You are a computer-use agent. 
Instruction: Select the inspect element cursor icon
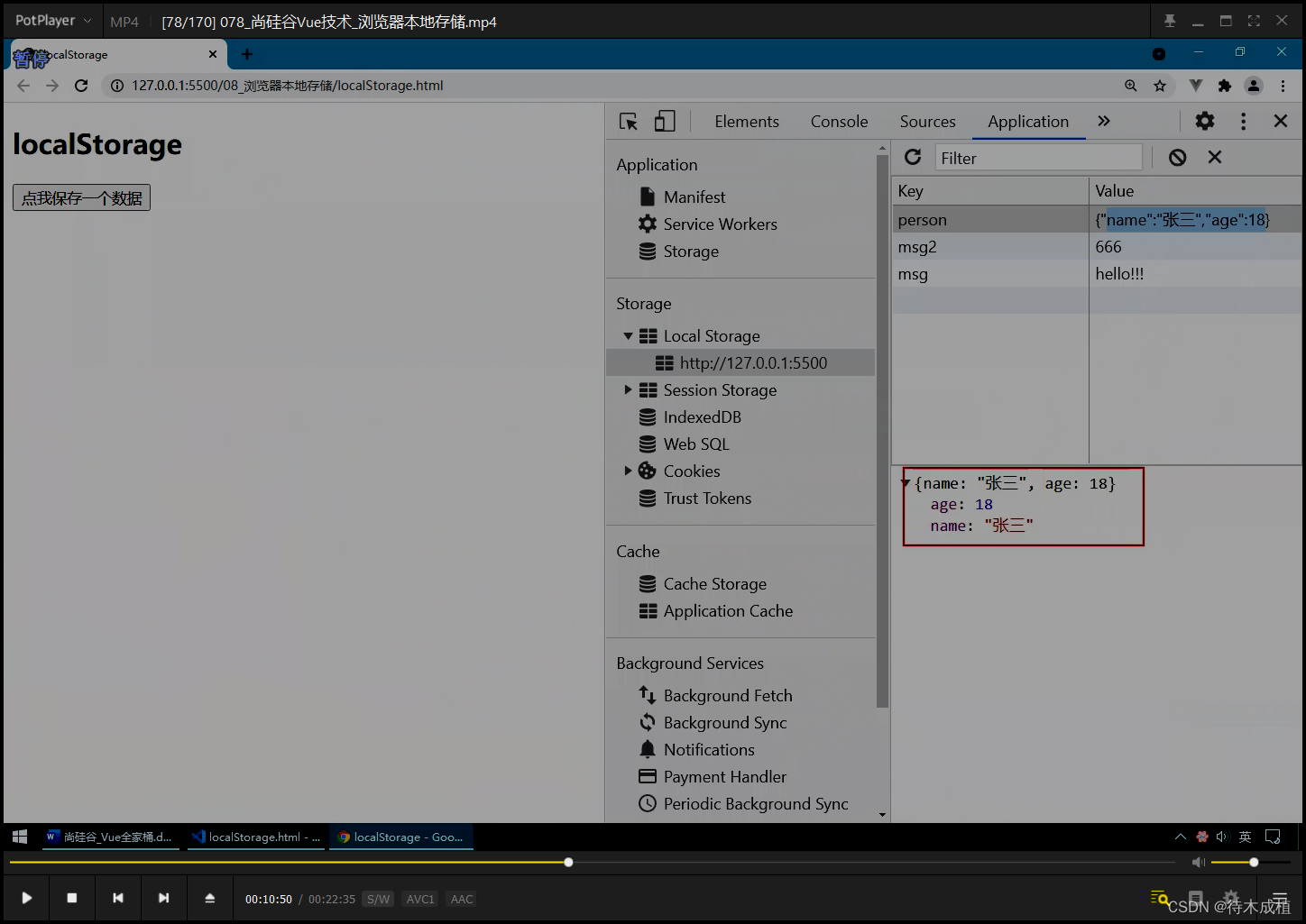[629, 122]
